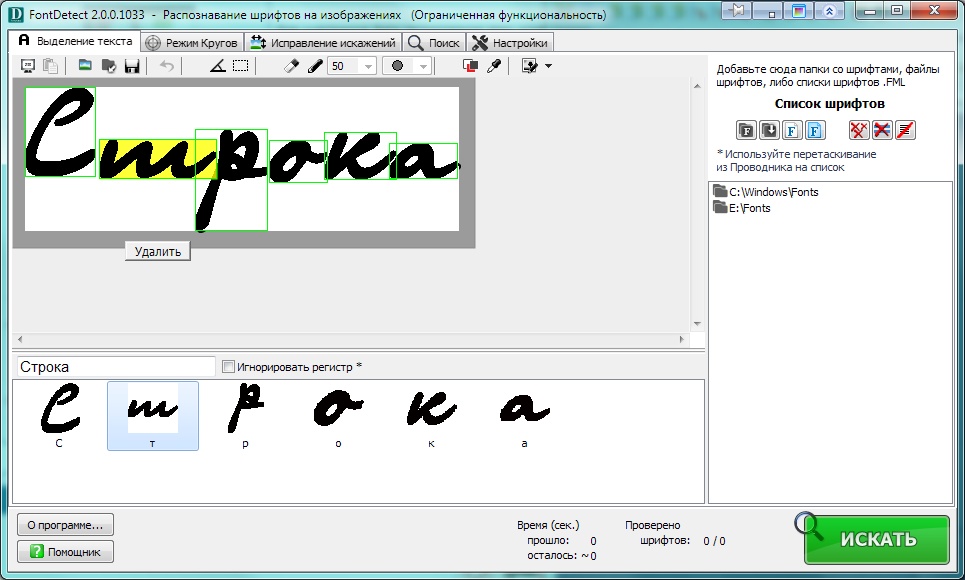Open the 'Настройки' tab
This screenshot has width=965, height=580.
pos(510,43)
